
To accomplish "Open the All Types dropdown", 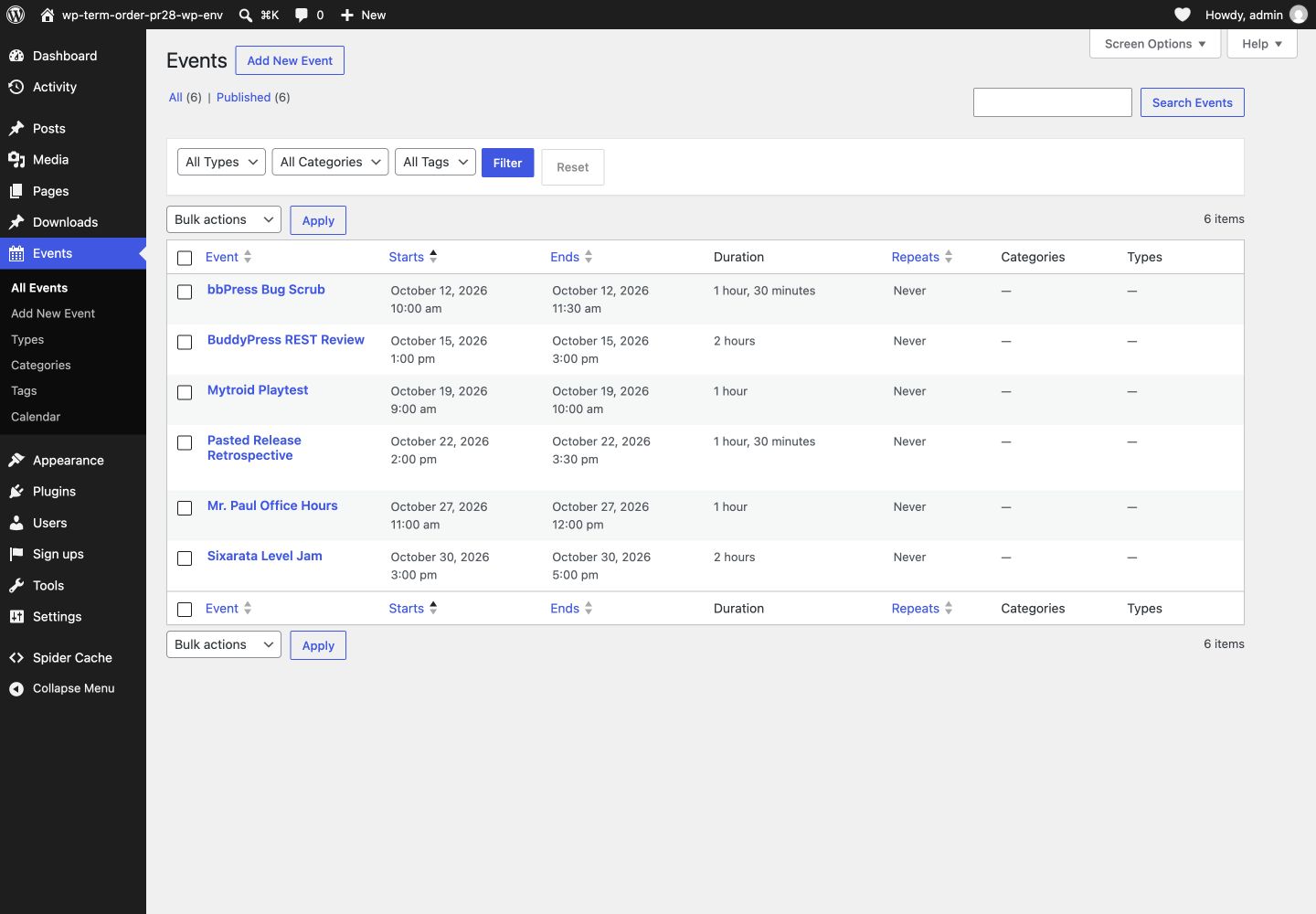I will click(221, 162).
